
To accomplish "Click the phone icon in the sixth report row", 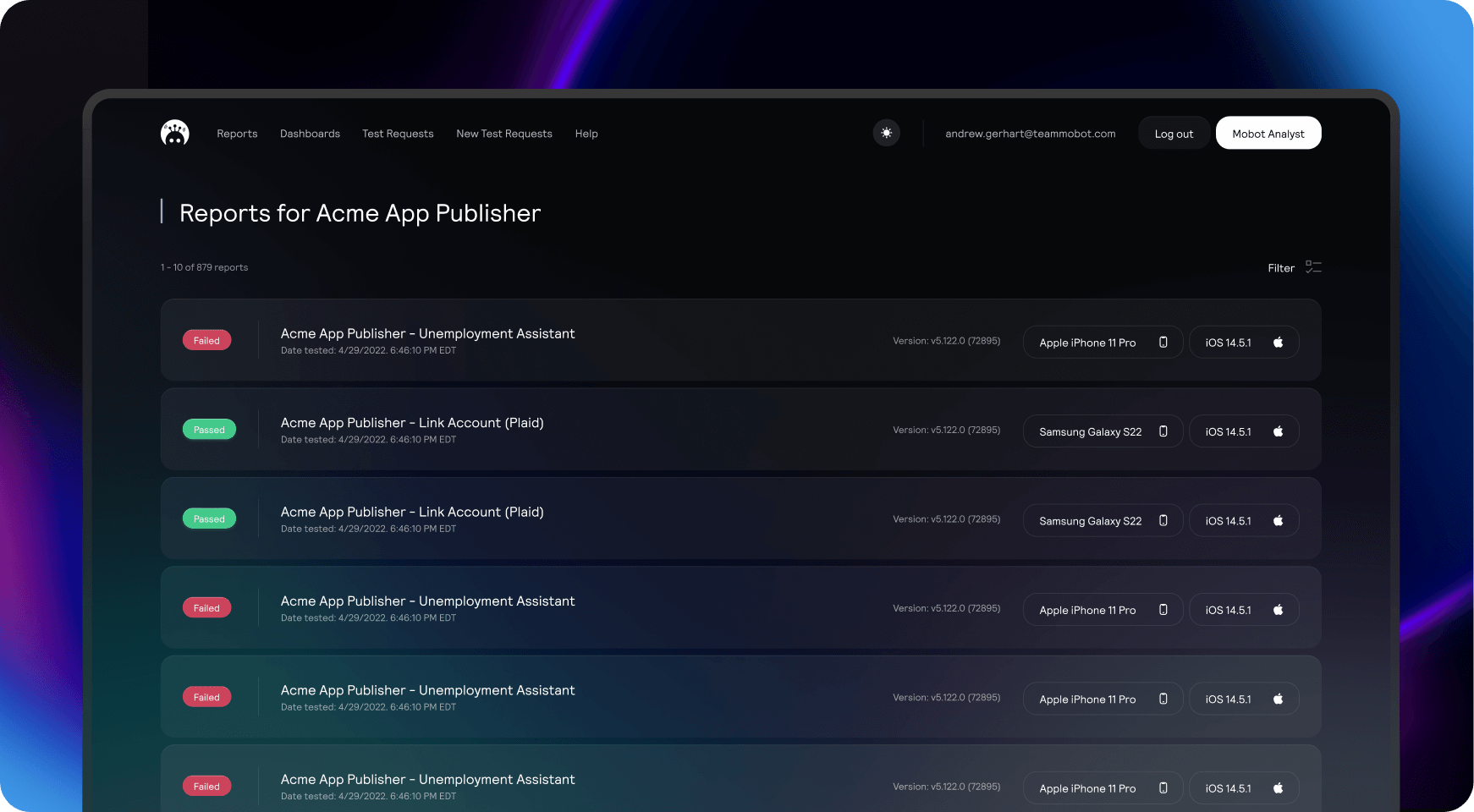I will coord(1163,788).
